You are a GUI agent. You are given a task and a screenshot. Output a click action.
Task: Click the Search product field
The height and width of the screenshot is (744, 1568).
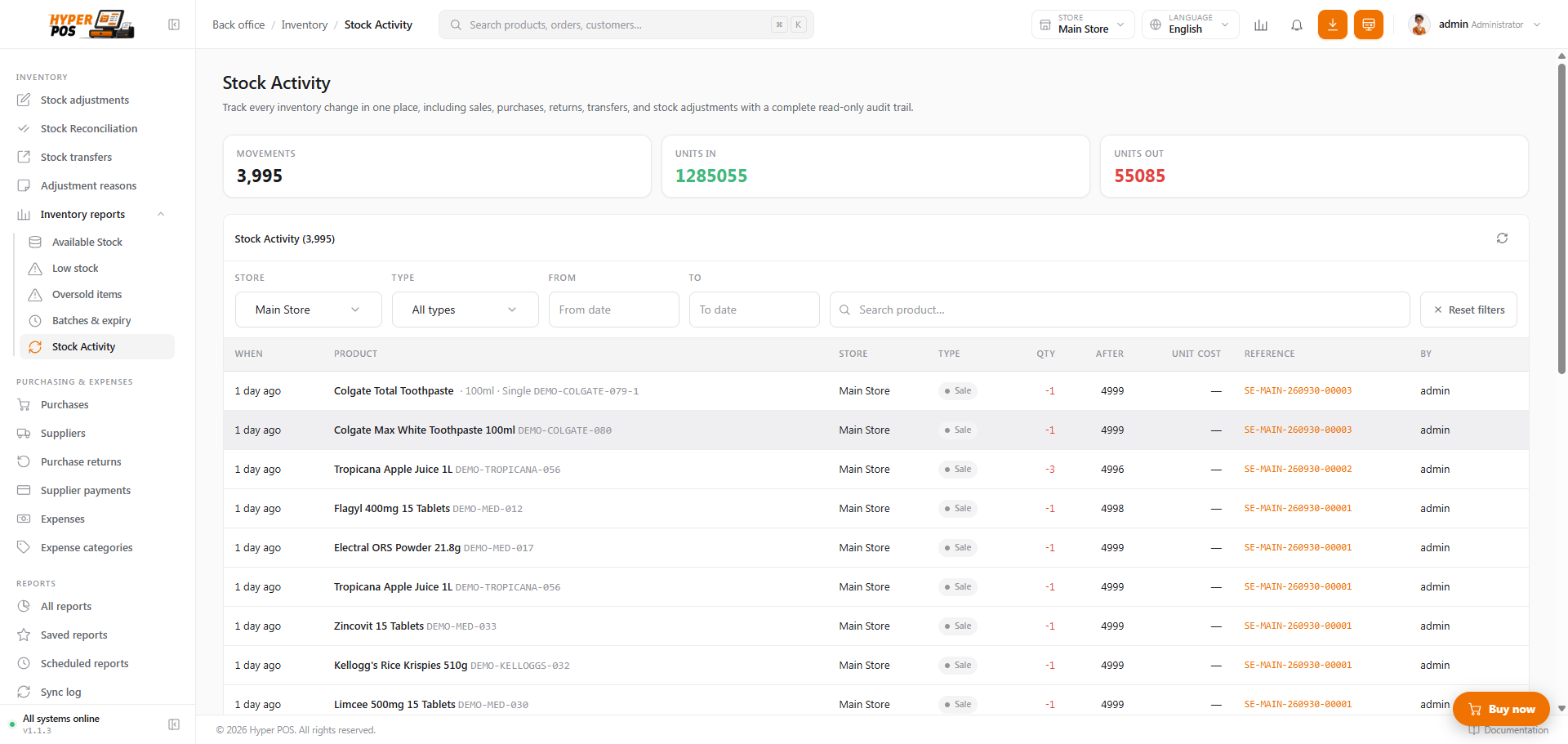(x=1120, y=310)
